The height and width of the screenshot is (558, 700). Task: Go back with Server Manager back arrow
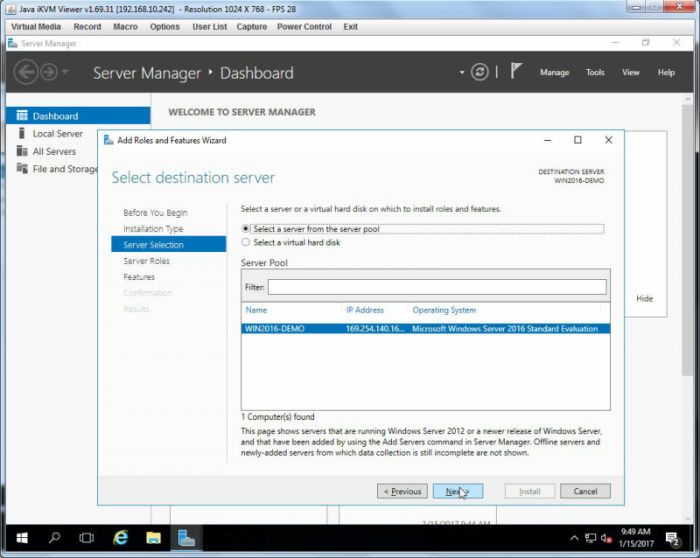(25, 72)
